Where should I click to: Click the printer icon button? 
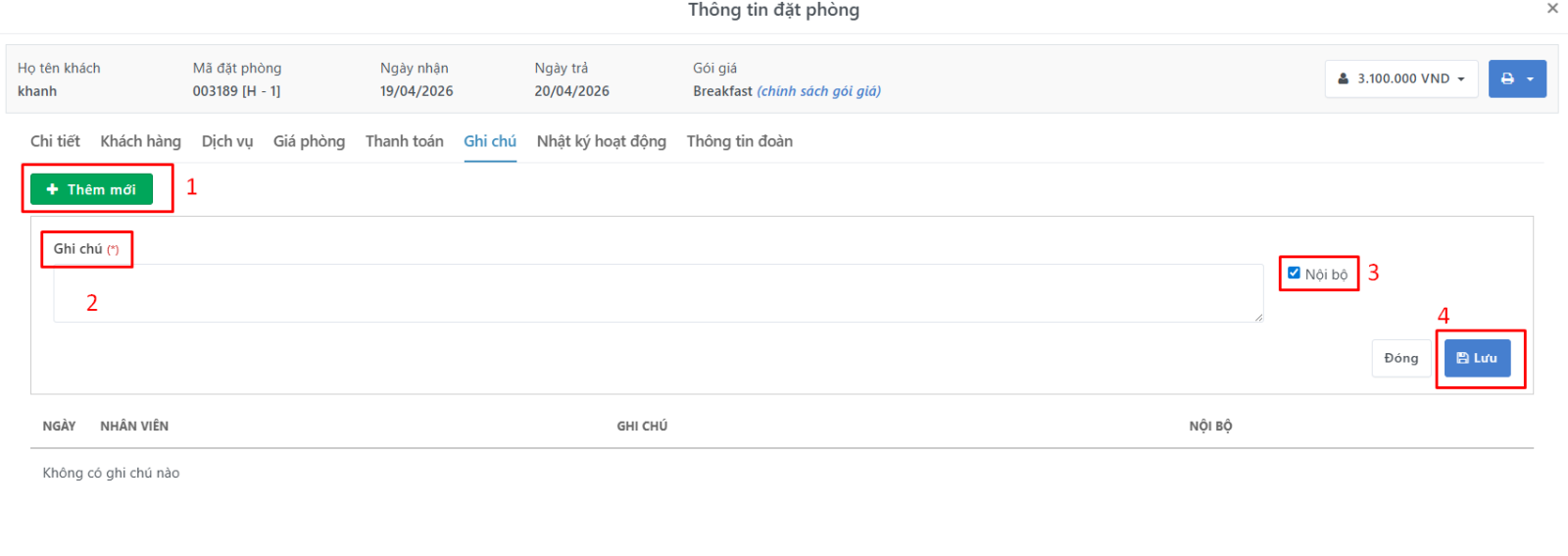pyautogui.click(x=1507, y=78)
